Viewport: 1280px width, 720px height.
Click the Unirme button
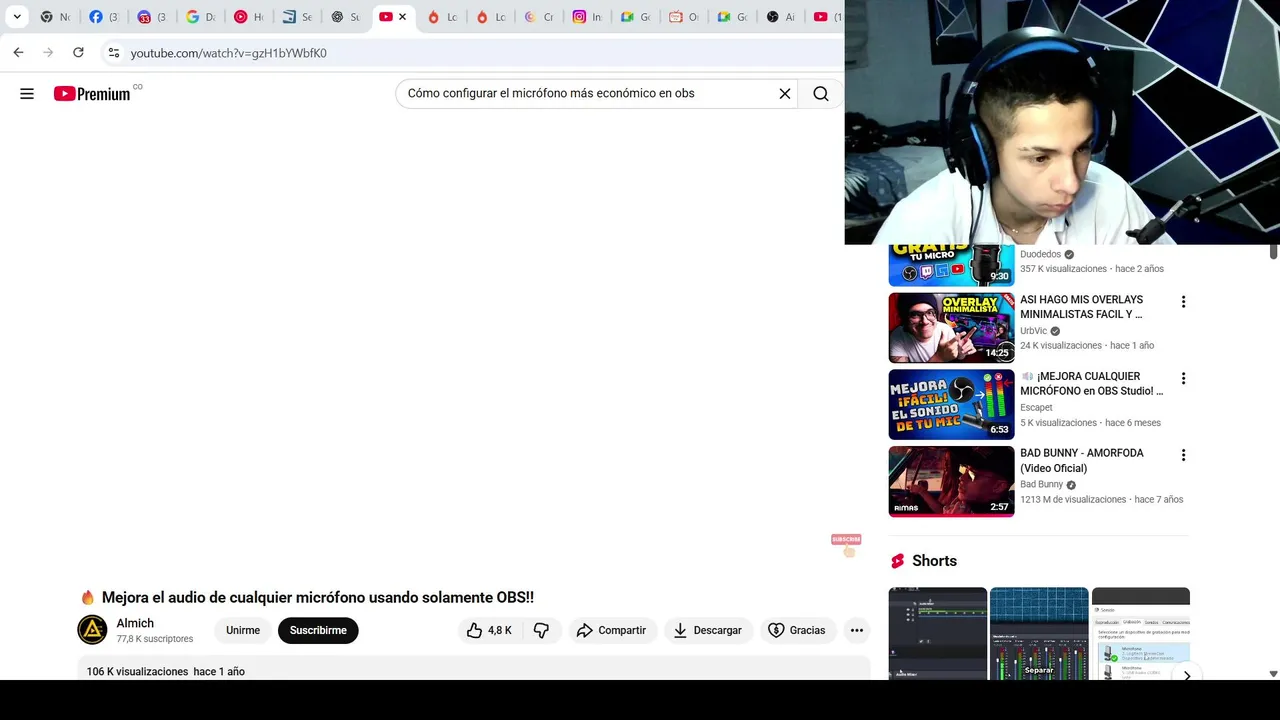click(x=243, y=630)
